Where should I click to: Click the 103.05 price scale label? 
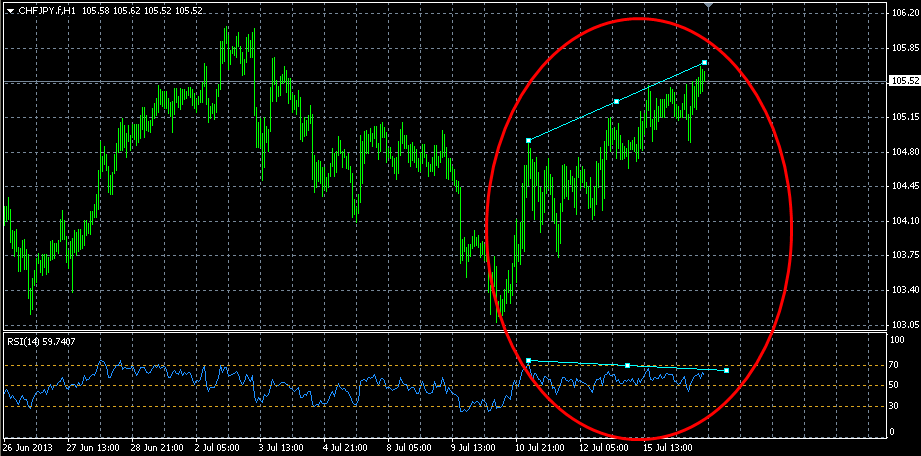[905, 324]
